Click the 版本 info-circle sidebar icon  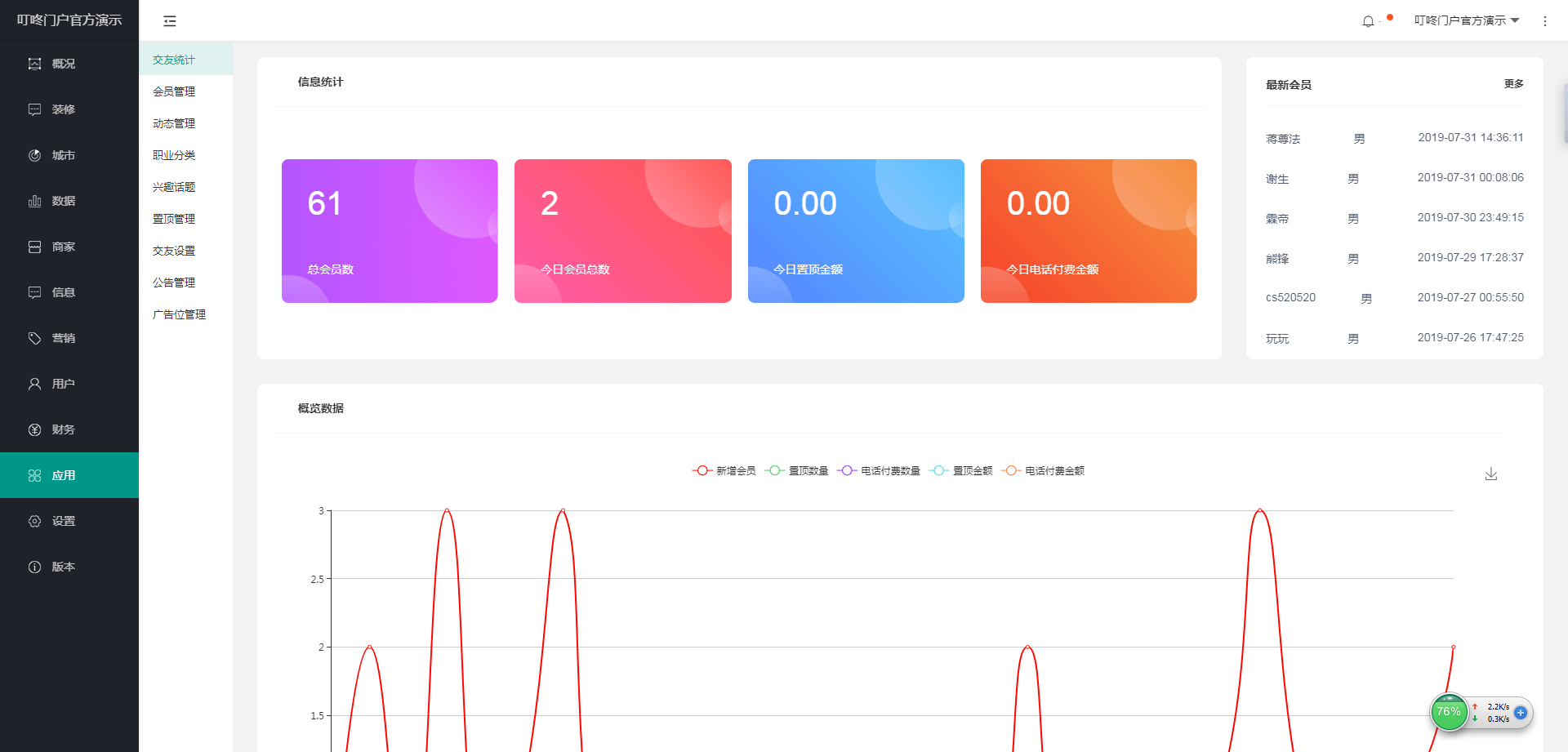[34, 567]
